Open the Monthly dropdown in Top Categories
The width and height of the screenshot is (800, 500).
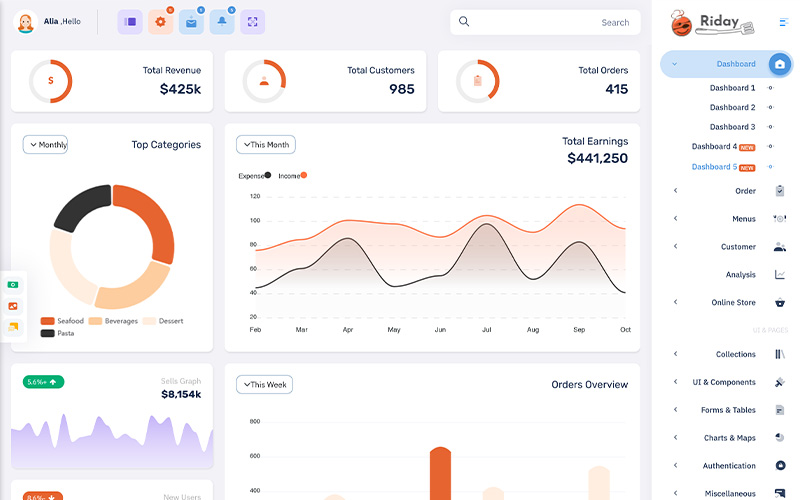click(x=45, y=144)
